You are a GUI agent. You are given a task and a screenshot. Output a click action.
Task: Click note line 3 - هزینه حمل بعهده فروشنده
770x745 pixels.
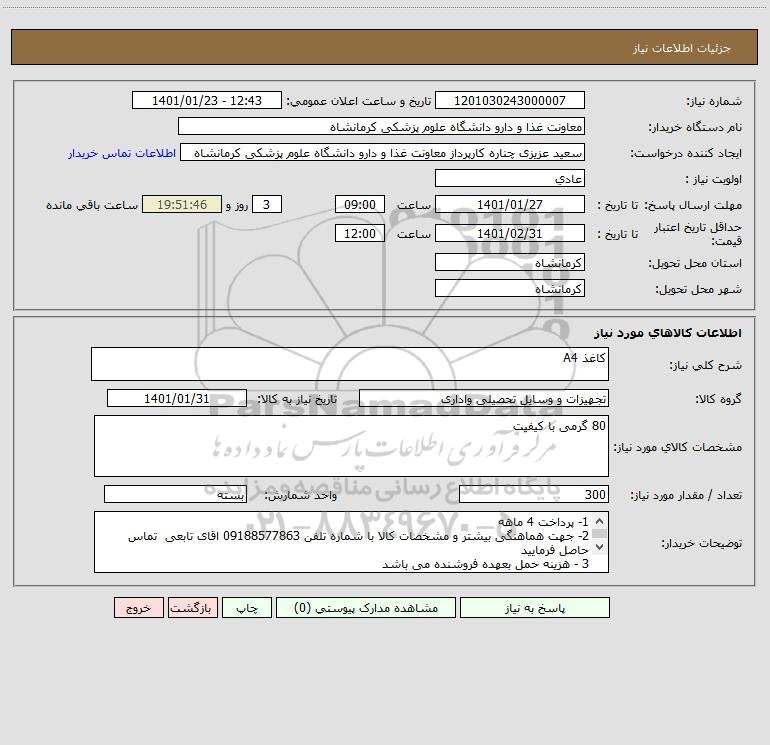[x=485, y=564]
